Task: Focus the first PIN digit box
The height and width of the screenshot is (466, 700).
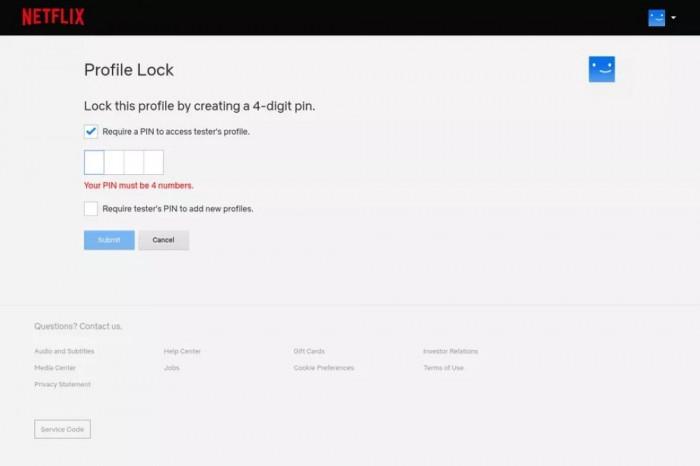Action: tap(94, 162)
